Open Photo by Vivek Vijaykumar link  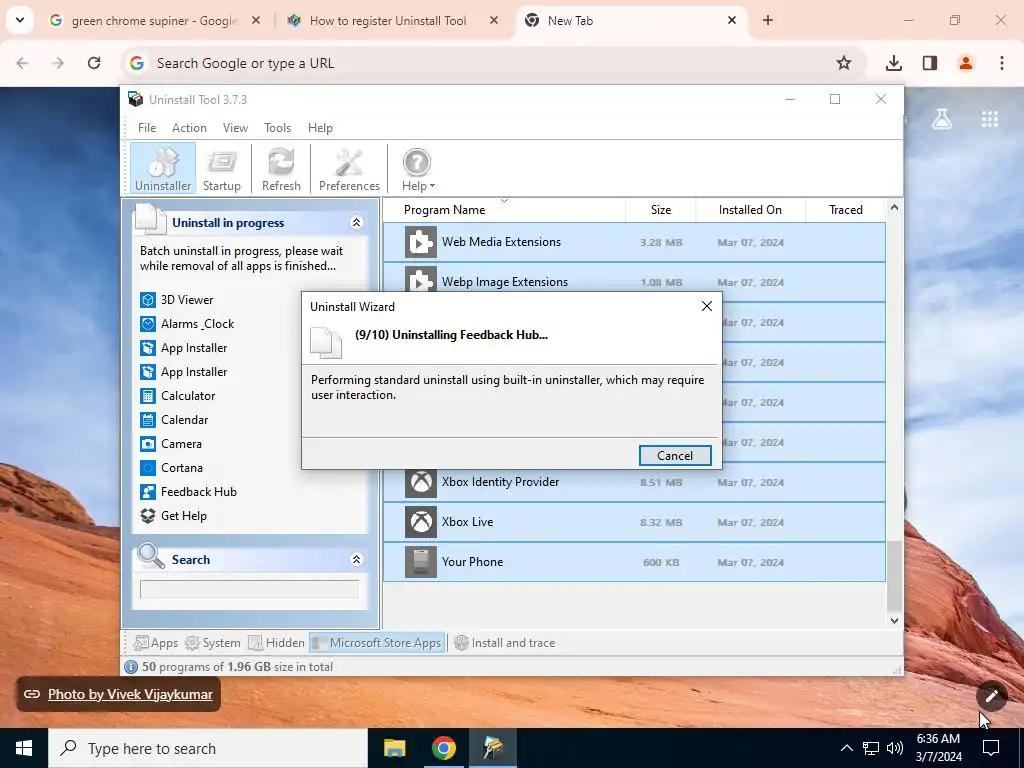[x=130, y=694]
